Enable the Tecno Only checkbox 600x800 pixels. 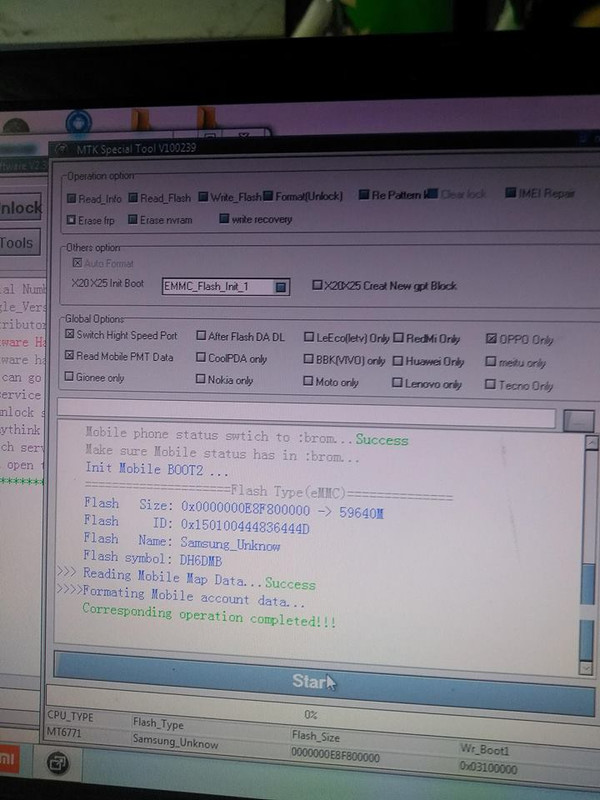(490, 384)
